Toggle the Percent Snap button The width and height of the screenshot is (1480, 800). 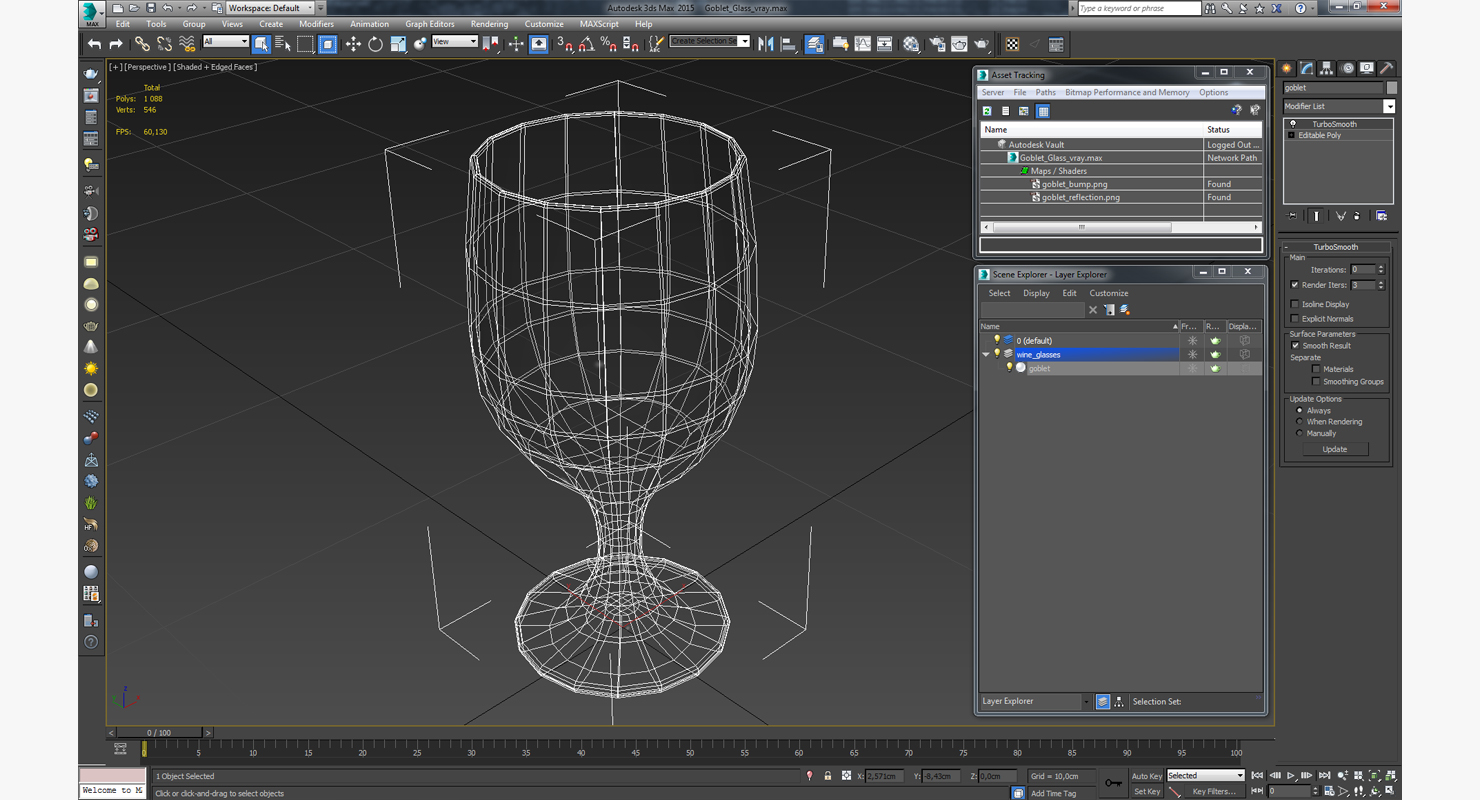608,44
